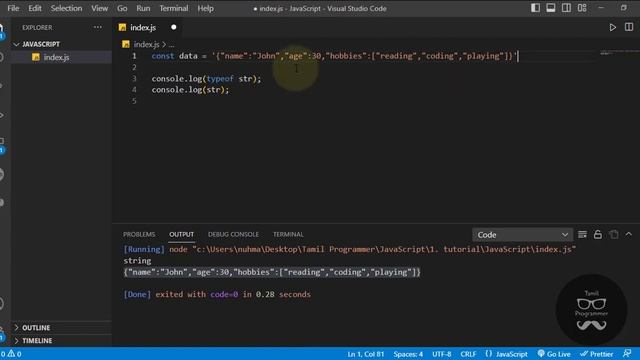The image size is (640, 360).
Task: Toggle the bottom panel layout icon
Action: [x=551, y=8]
